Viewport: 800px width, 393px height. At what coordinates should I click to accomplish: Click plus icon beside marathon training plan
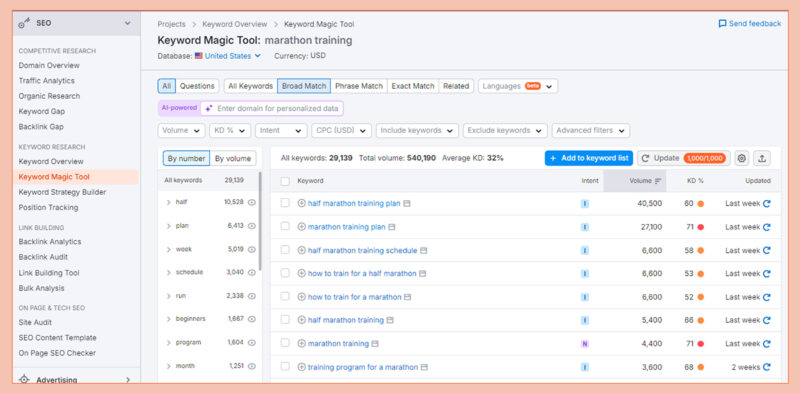(x=302, y=227)
